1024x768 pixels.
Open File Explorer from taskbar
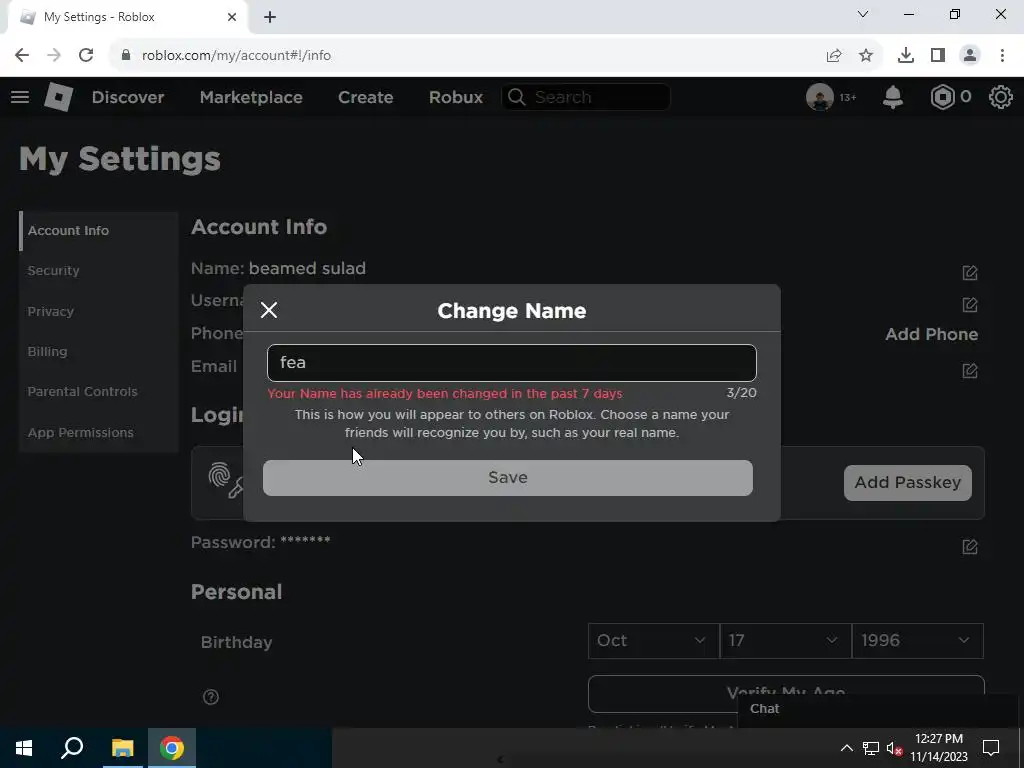pos(122,748)
